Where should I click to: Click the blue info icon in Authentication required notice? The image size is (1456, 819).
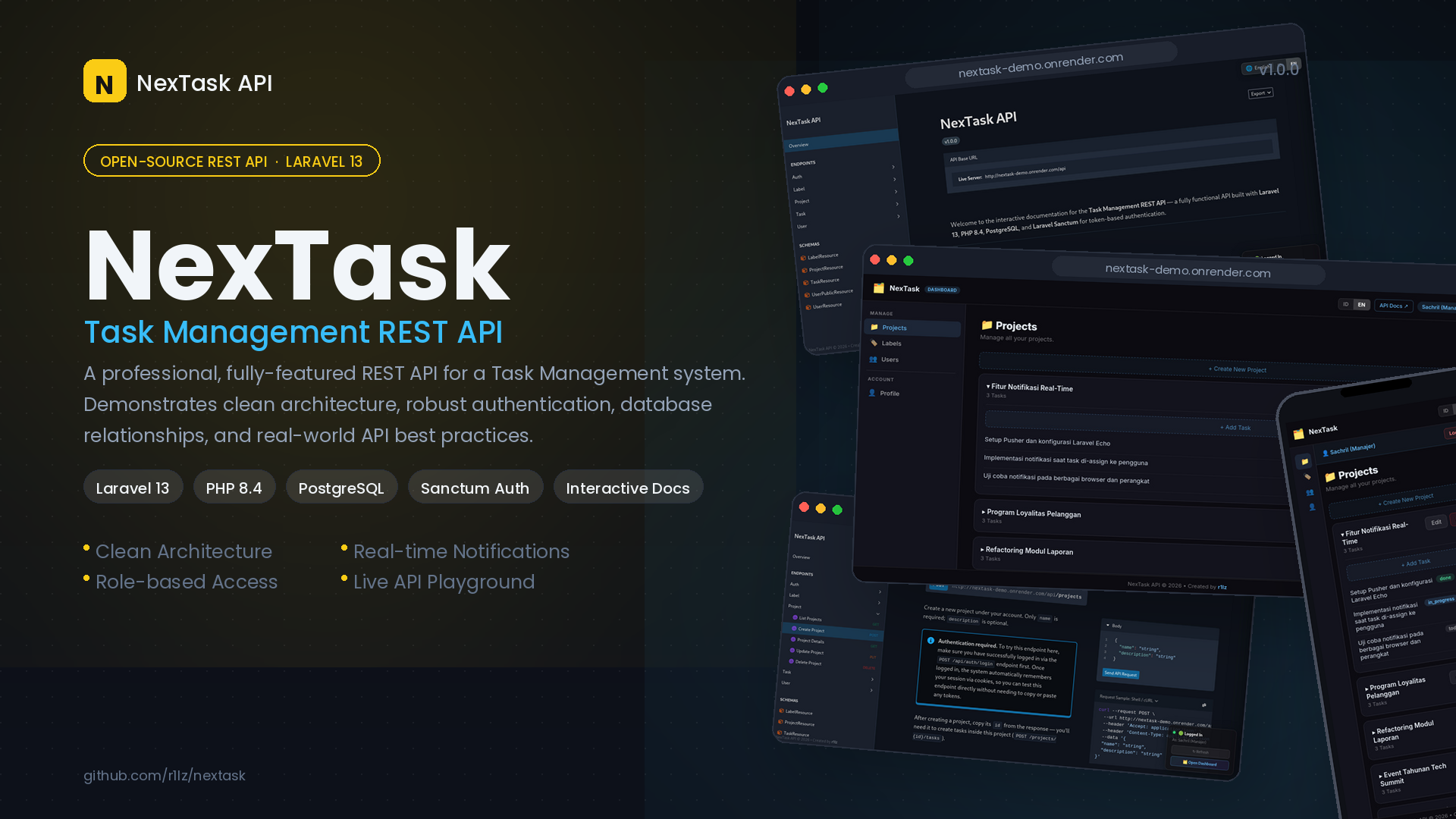(x=930, y=640)
